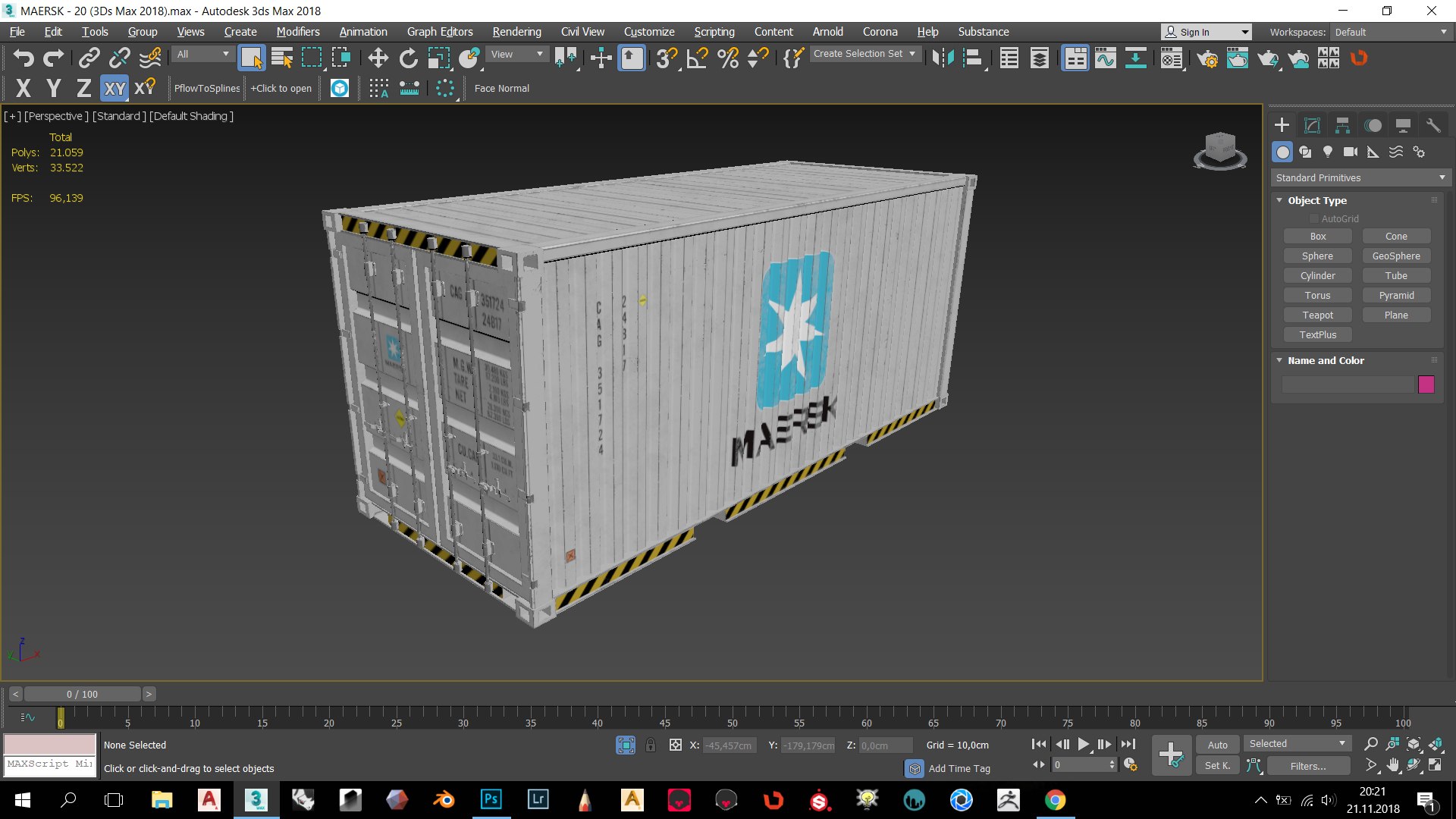Open the selection filter All dropdown
The width and height of the screenshot is (1456, 819).
[202, 54]
